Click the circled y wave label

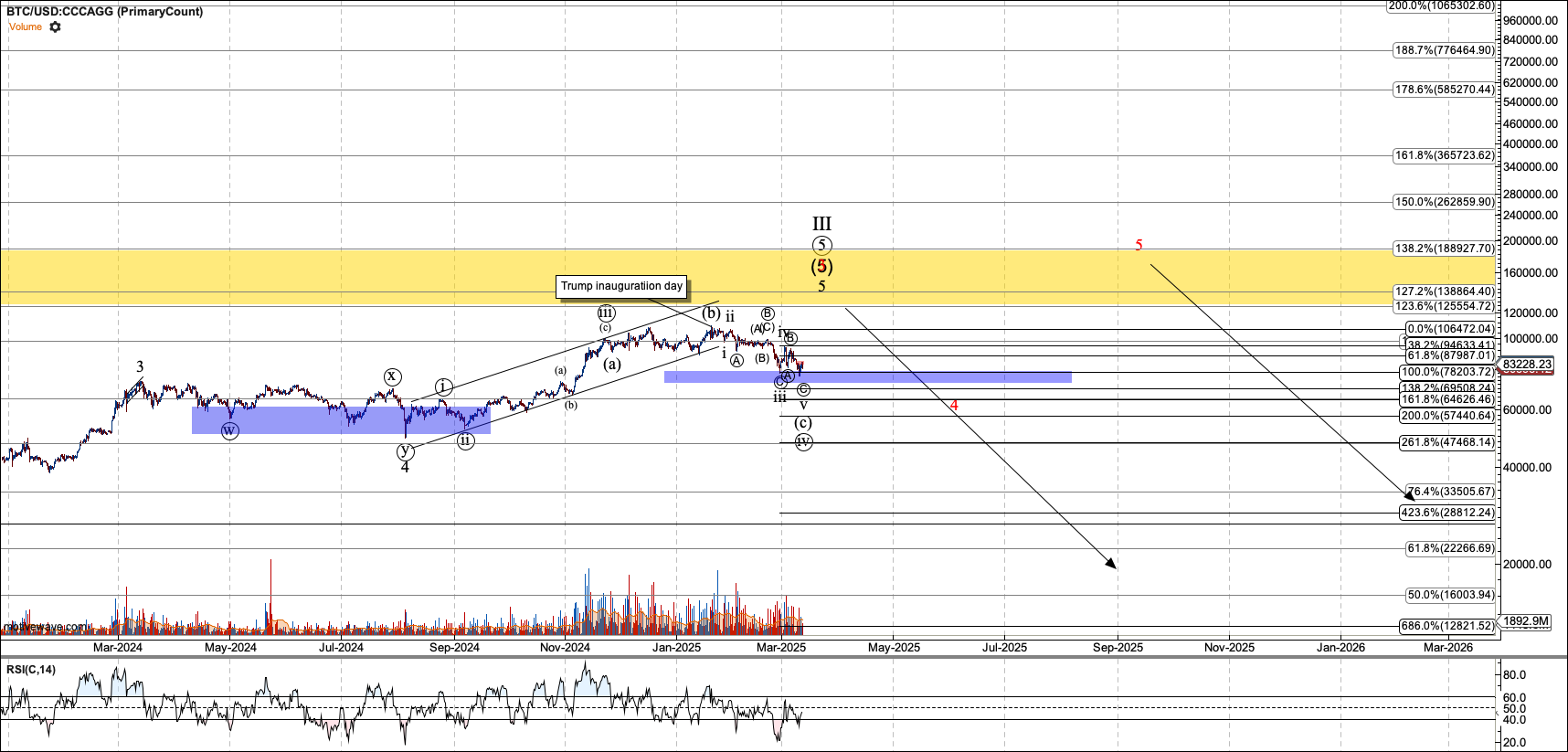tap(405, 450)
